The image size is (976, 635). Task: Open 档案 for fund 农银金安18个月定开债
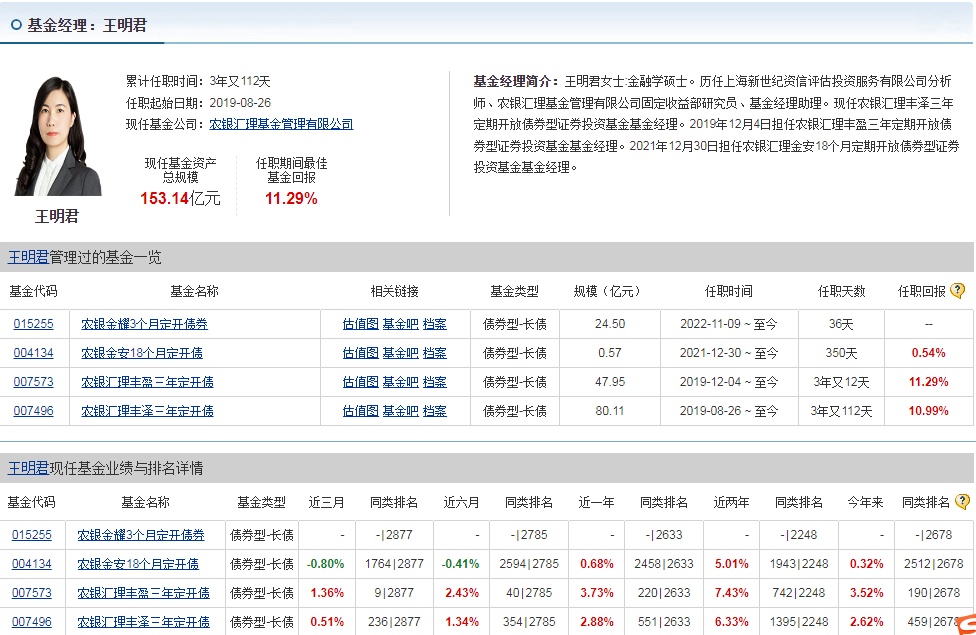tap(434, 353)
